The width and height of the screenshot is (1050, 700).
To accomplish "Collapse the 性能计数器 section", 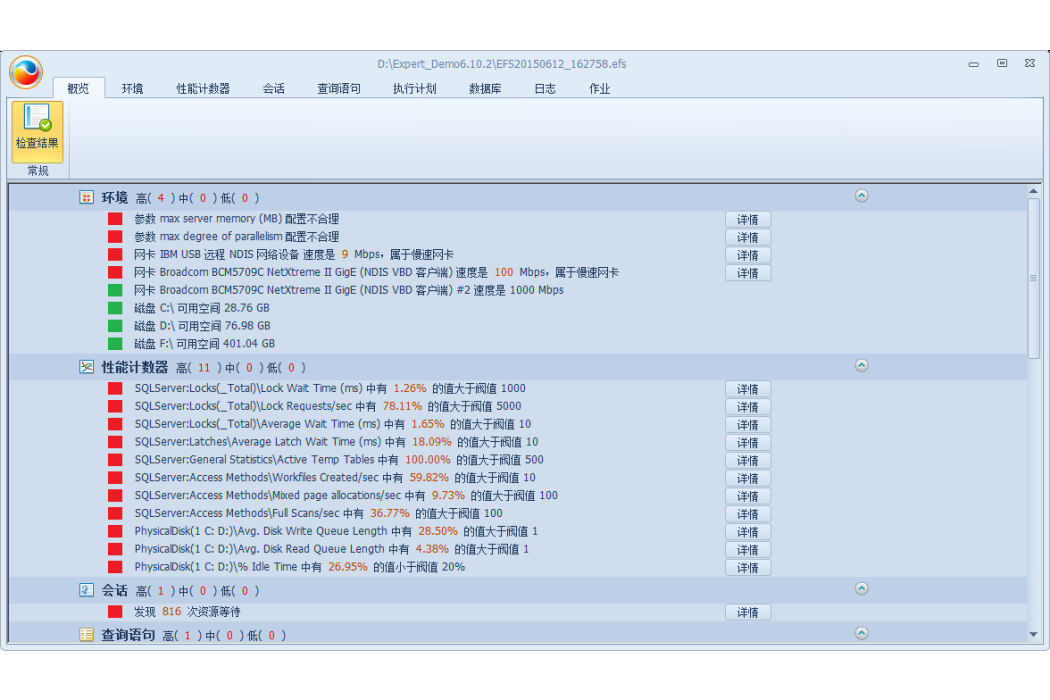I will click(x=862, y=365).
